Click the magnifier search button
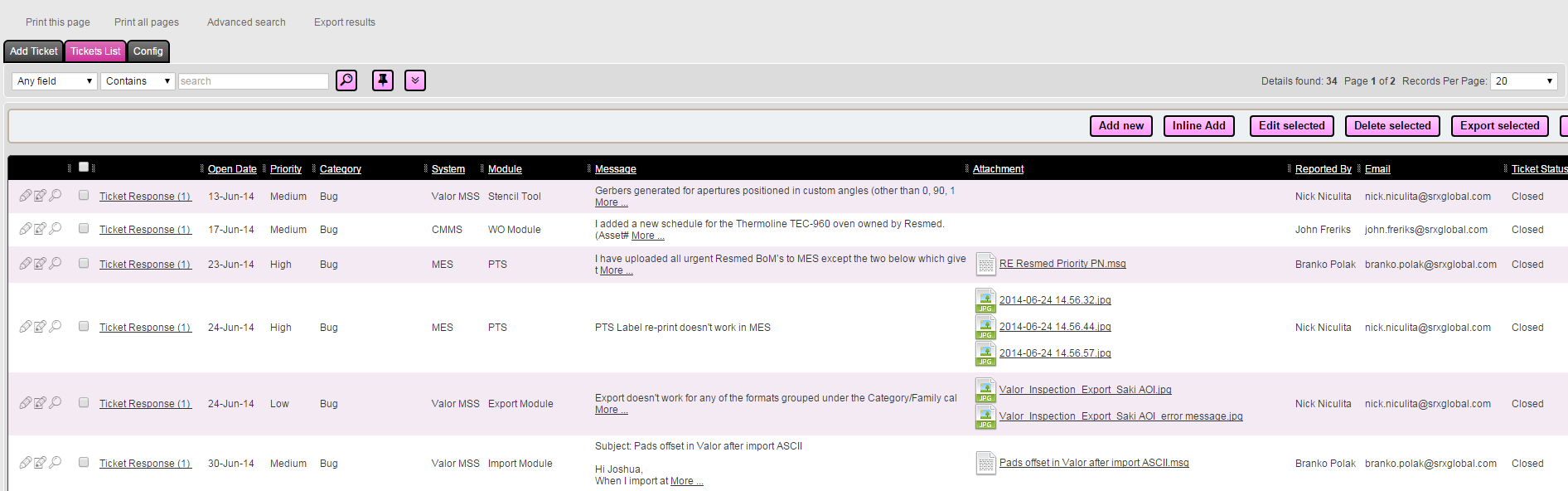1568x491 pixels. (346, 80)
